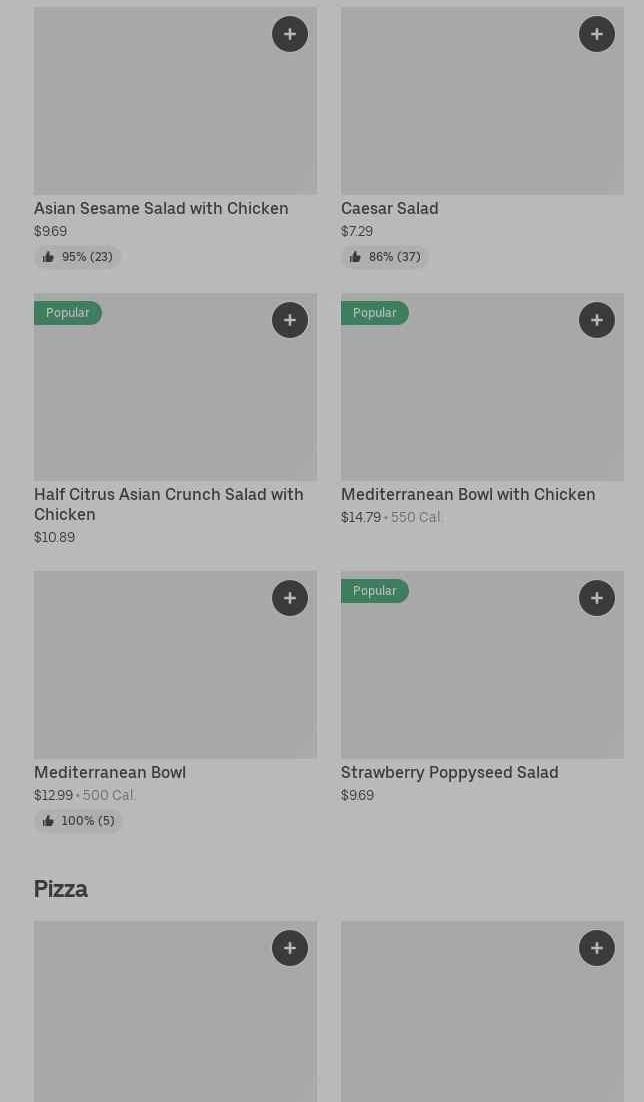Add first Pizza item plus icon
Image resolution: width=644 pixels, height=1102 pixels.
click(290, 948)
